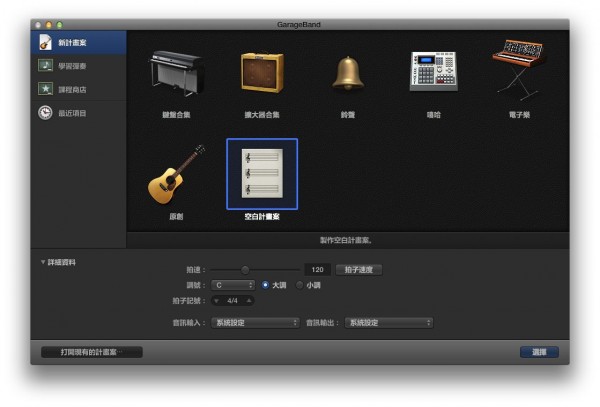The height and width of the screenshot is (407, 600).
Task: Choose the acoustic guitar songwriter template
Action: point(176,176)
